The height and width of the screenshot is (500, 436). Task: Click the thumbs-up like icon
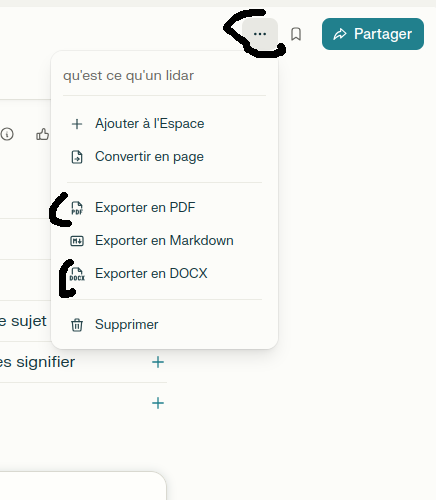click(43, 134)
